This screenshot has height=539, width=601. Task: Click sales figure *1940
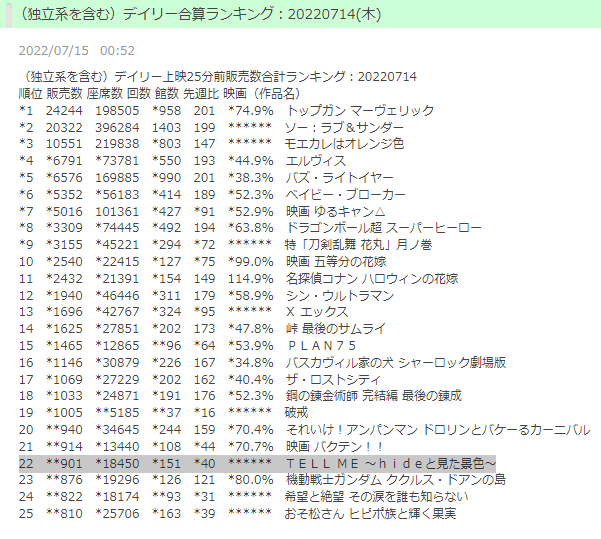[64, 296]
